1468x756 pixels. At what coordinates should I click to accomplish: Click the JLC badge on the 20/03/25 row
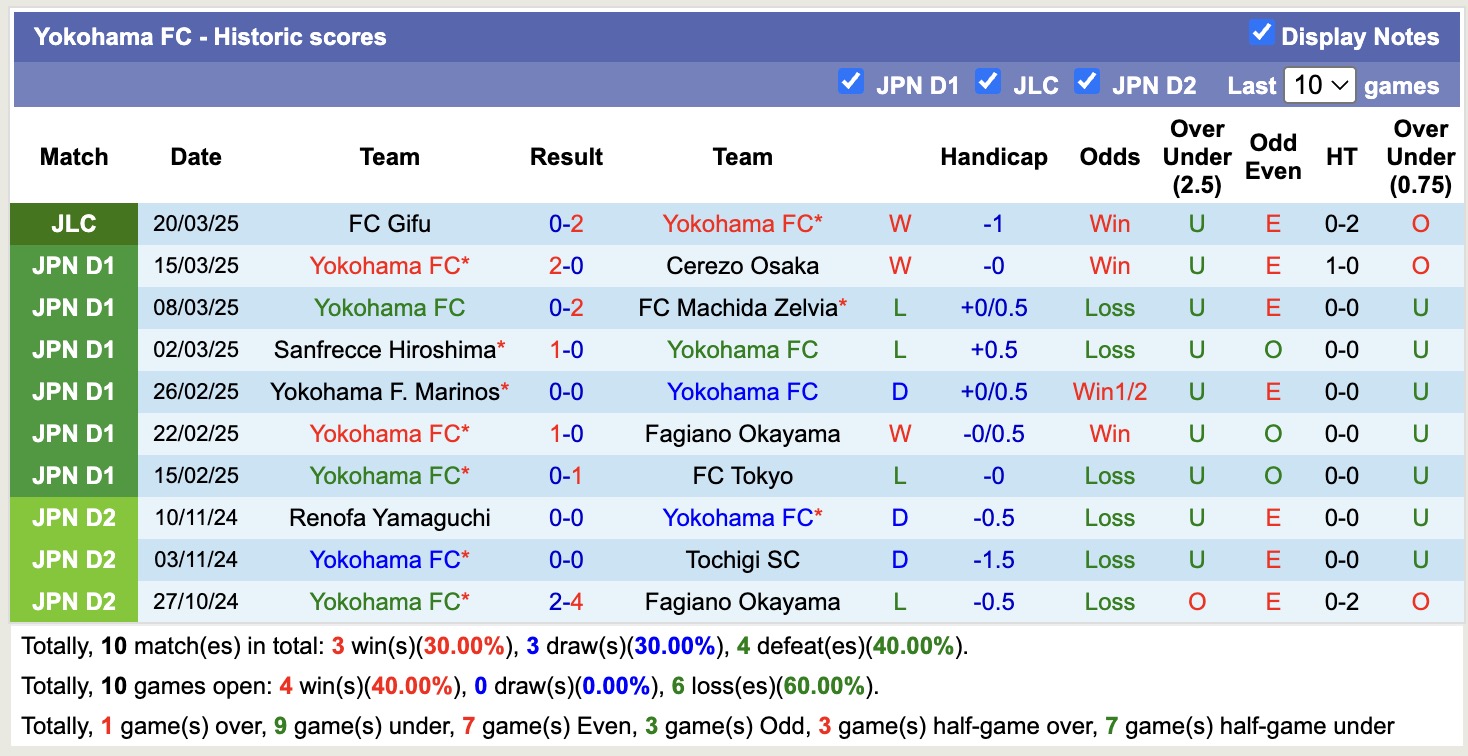tap(74, 224)
